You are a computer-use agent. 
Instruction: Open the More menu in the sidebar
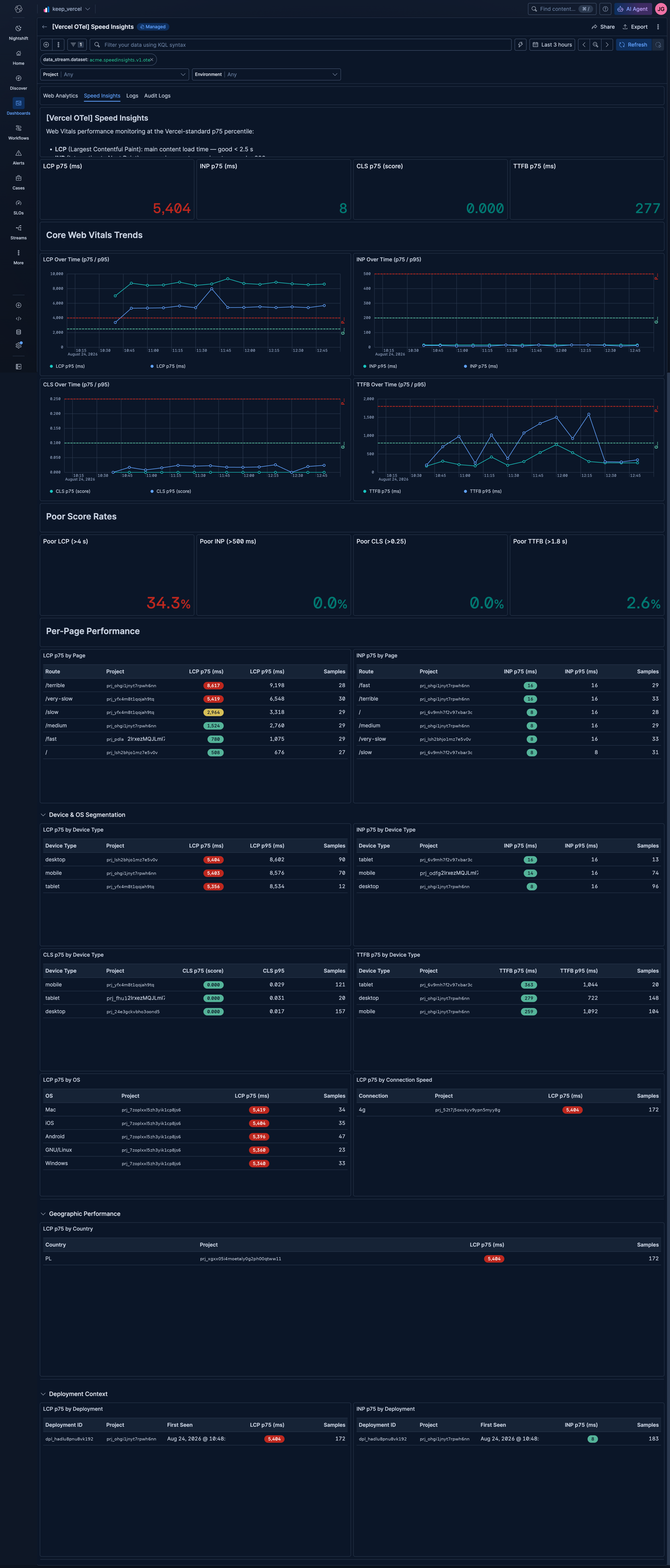pos(18,257)
